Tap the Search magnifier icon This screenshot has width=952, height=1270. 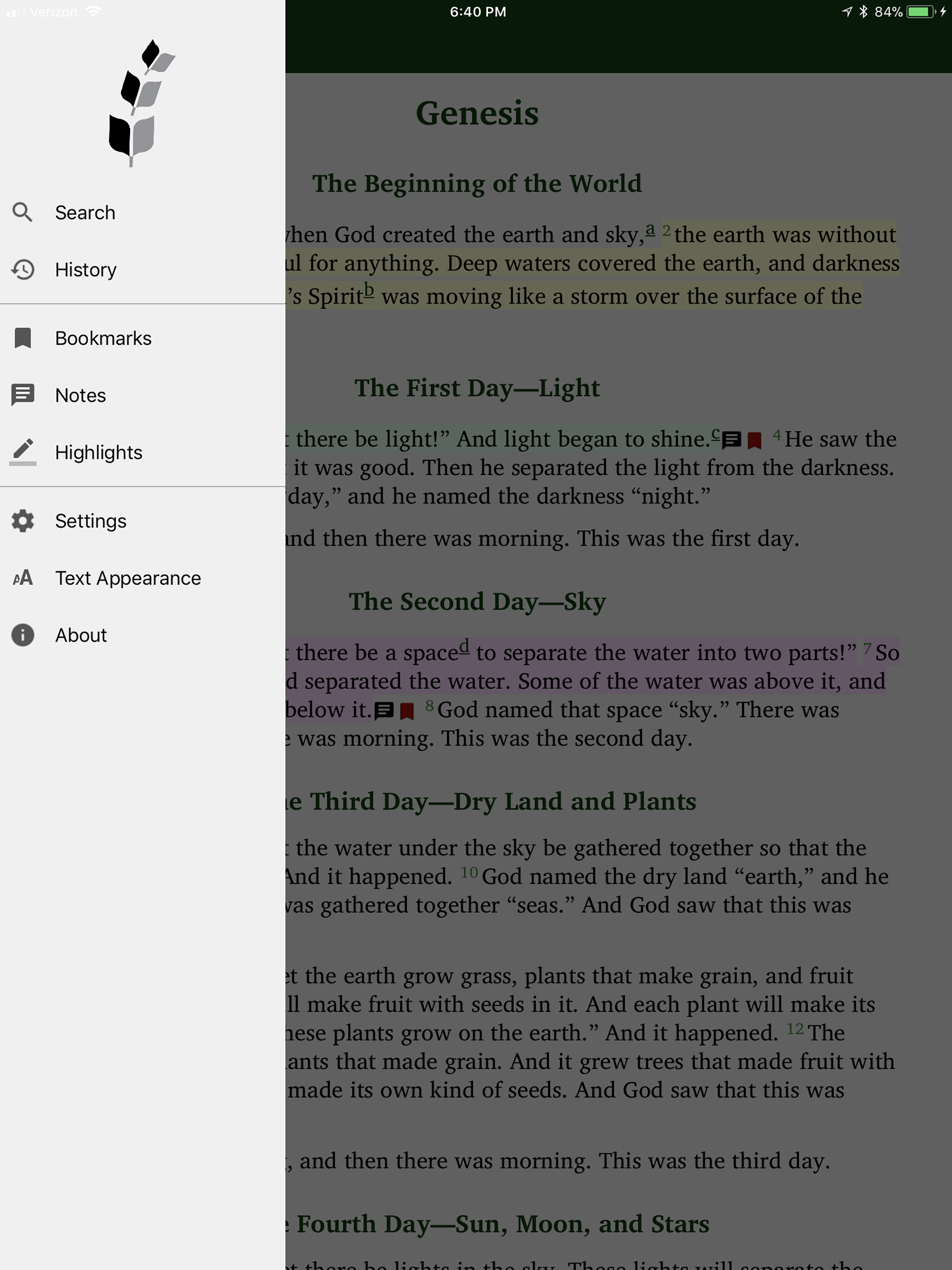[x=22, y=212]
